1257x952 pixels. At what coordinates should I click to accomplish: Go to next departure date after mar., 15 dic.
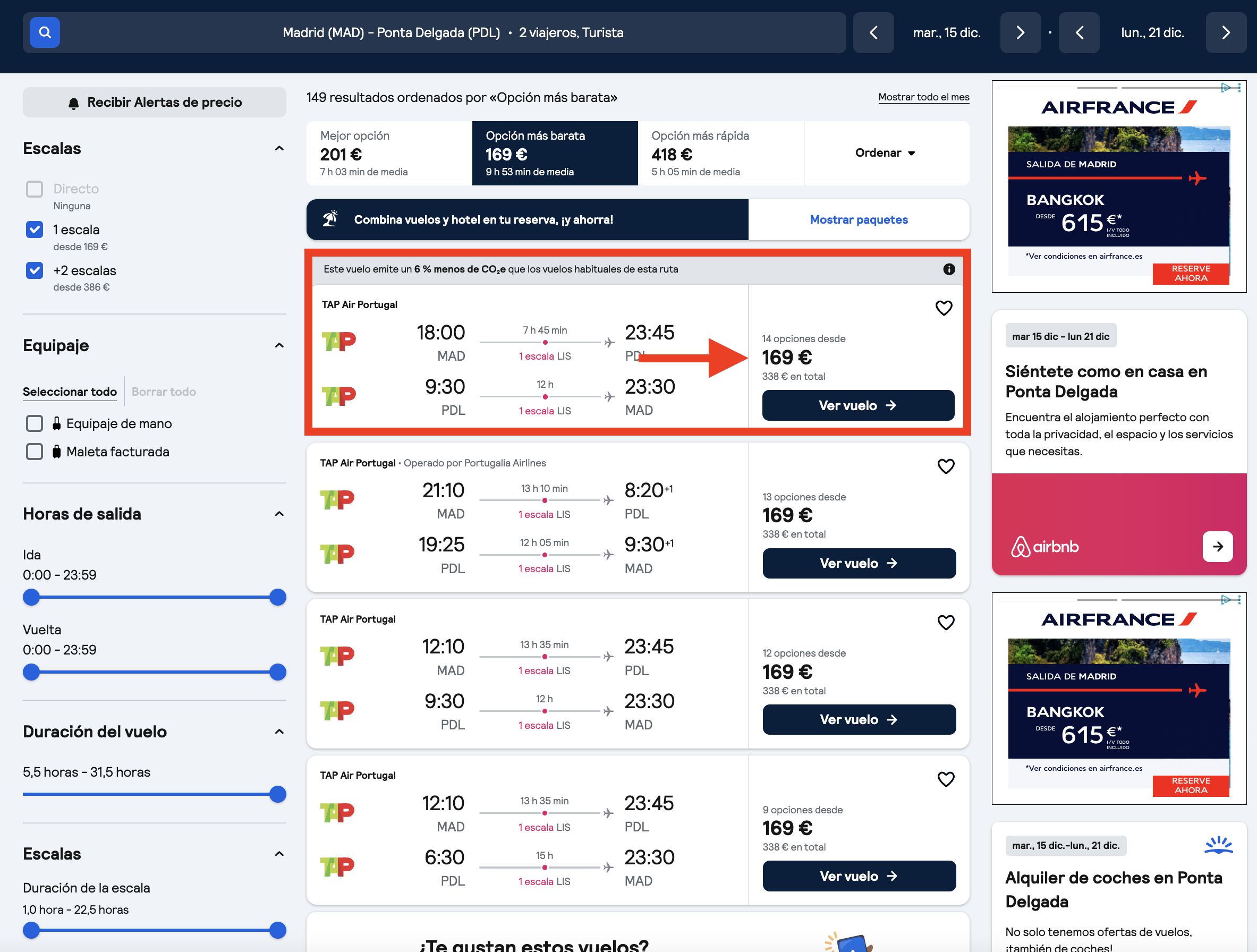click(1020, 32)
